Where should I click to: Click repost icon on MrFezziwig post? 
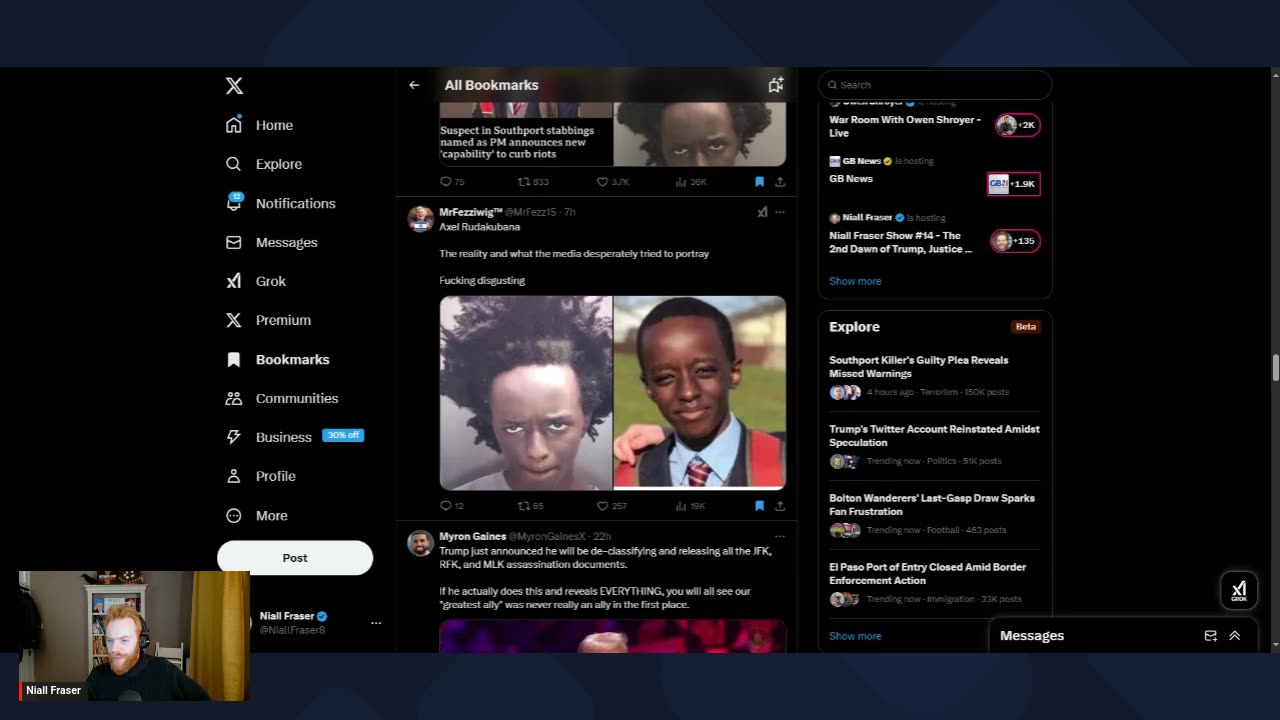click(x=524, y=506)
